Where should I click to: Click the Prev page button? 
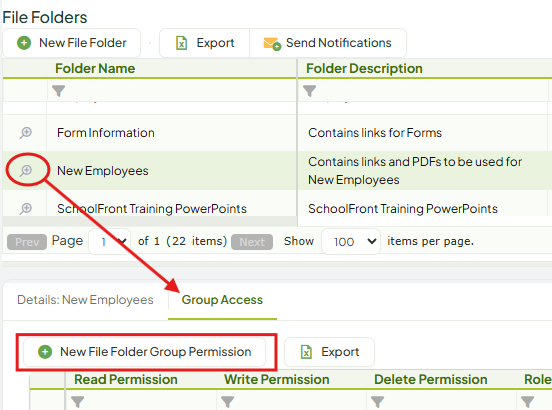point(27,242)
